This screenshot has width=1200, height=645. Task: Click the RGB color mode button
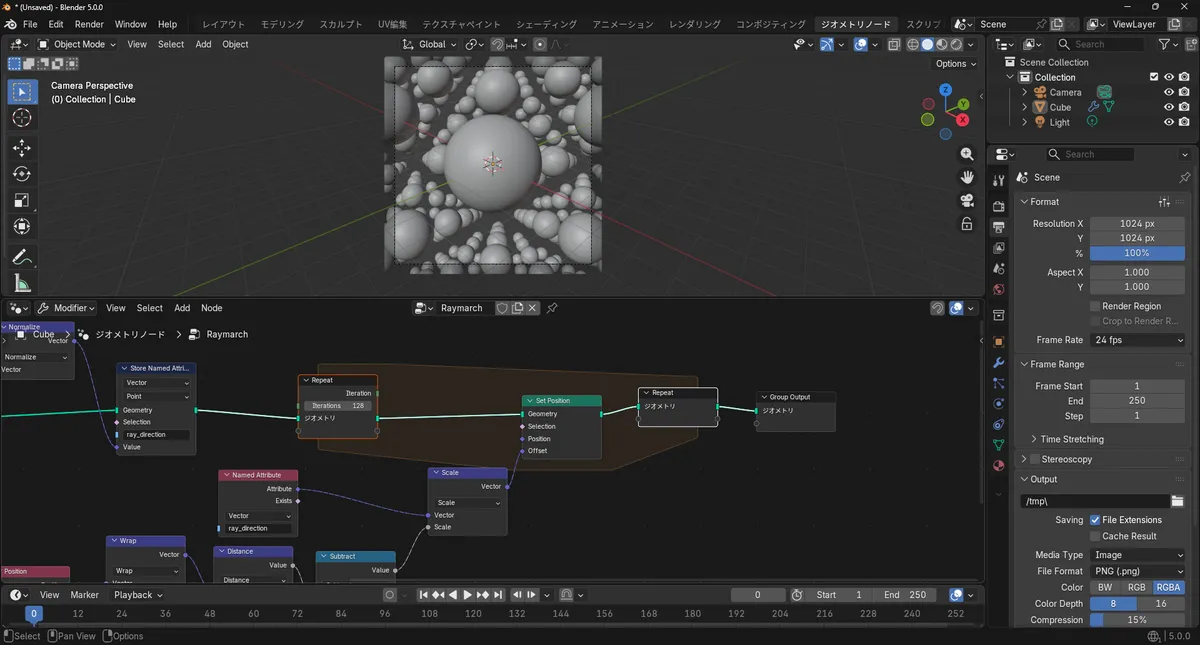(x=1137, y=587)
